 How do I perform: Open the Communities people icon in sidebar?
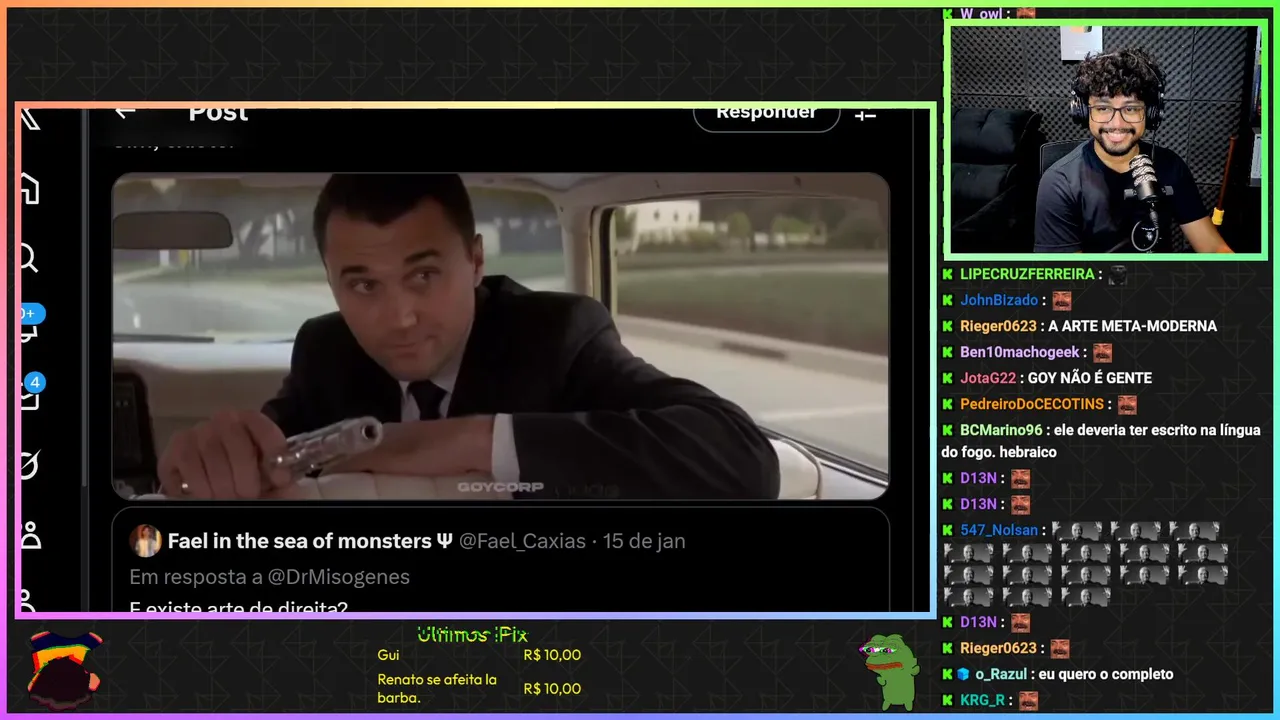pos(31,535)
